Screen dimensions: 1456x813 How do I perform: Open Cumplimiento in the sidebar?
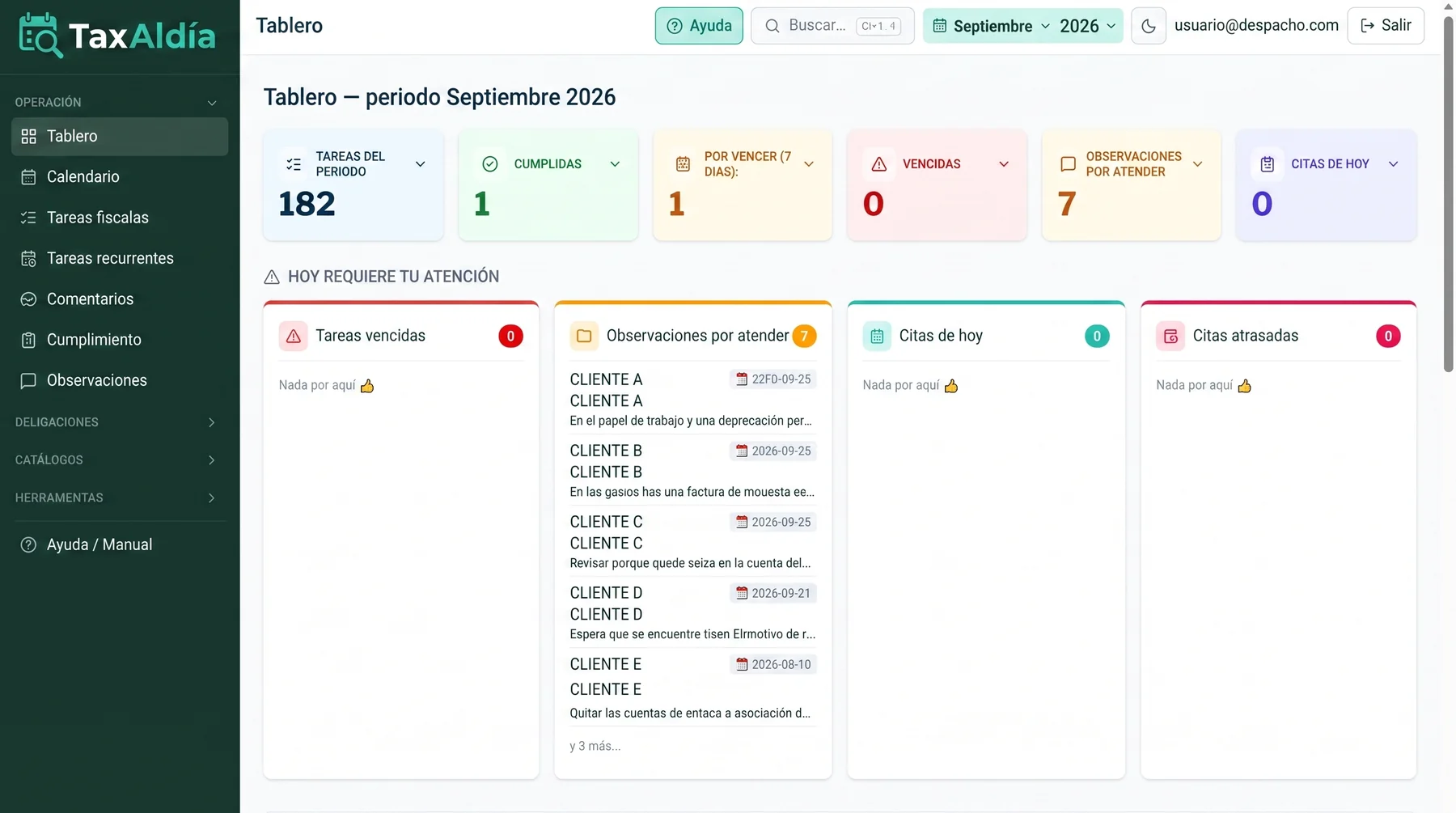click(x=120, y=340)
